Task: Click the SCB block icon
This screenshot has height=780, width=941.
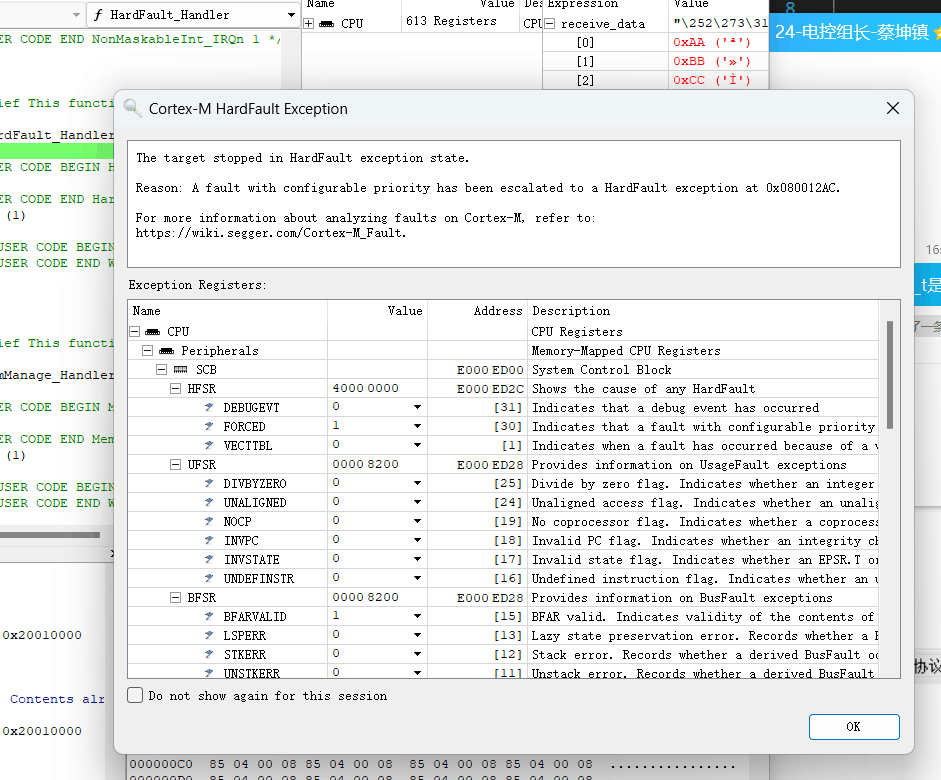Action: 181,370
